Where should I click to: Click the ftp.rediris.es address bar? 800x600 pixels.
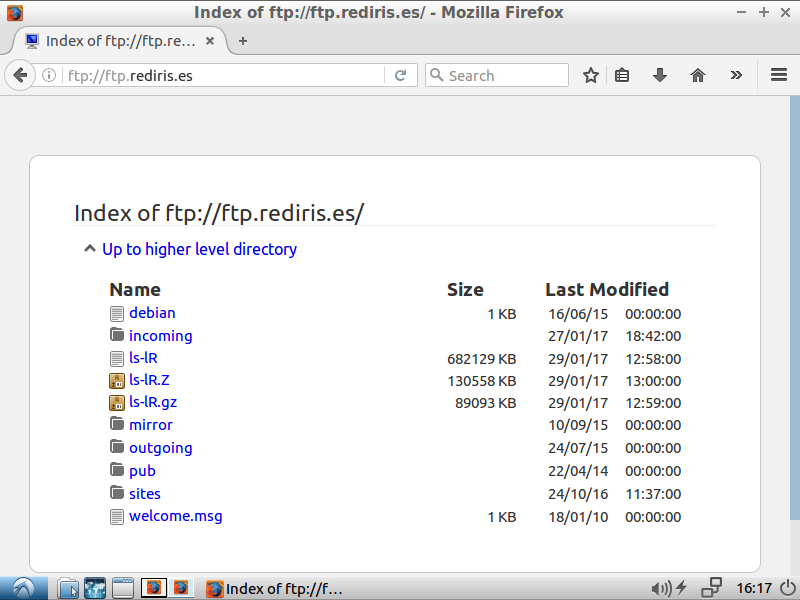click(x=220, y=75)
